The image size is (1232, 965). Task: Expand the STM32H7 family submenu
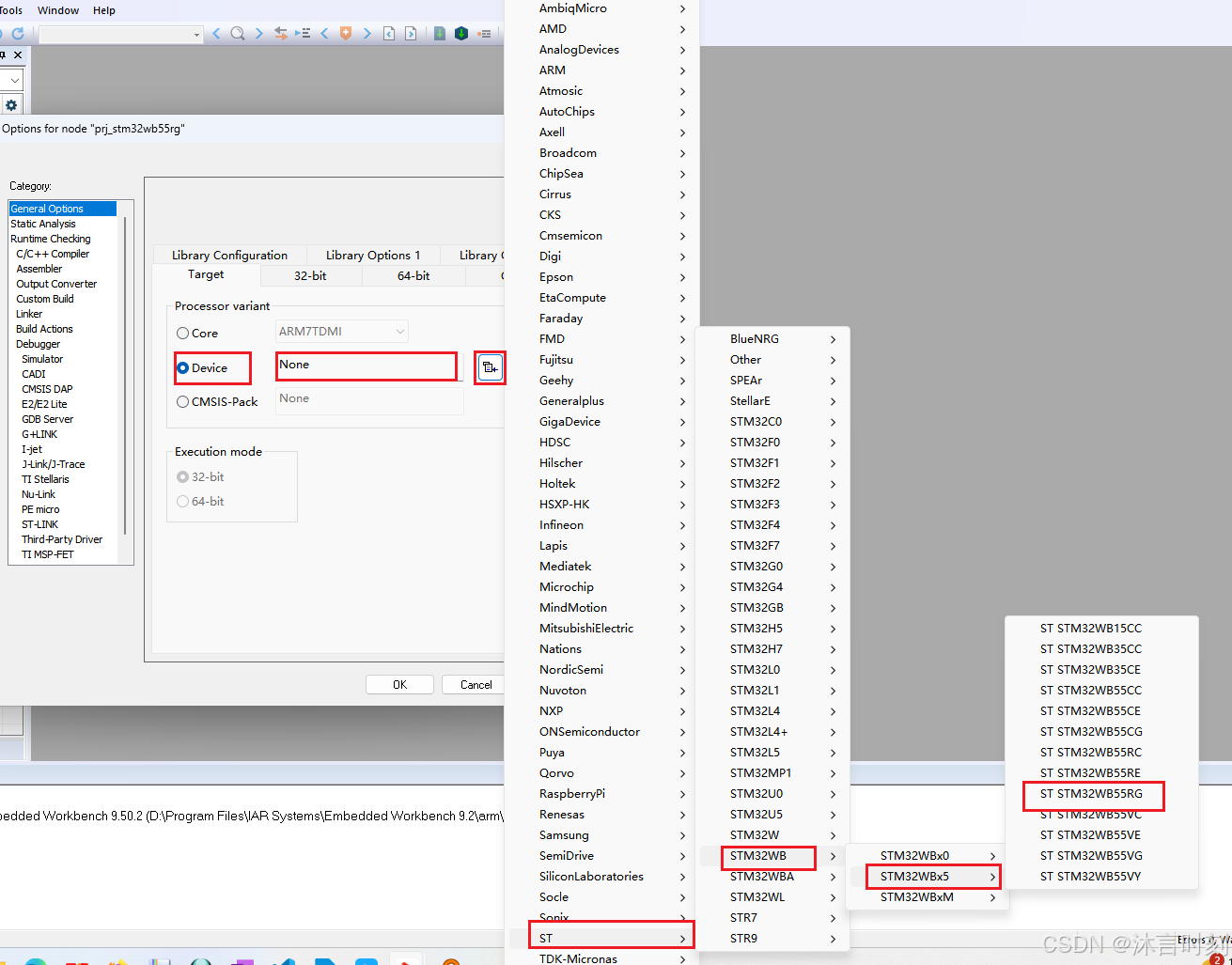772,649
